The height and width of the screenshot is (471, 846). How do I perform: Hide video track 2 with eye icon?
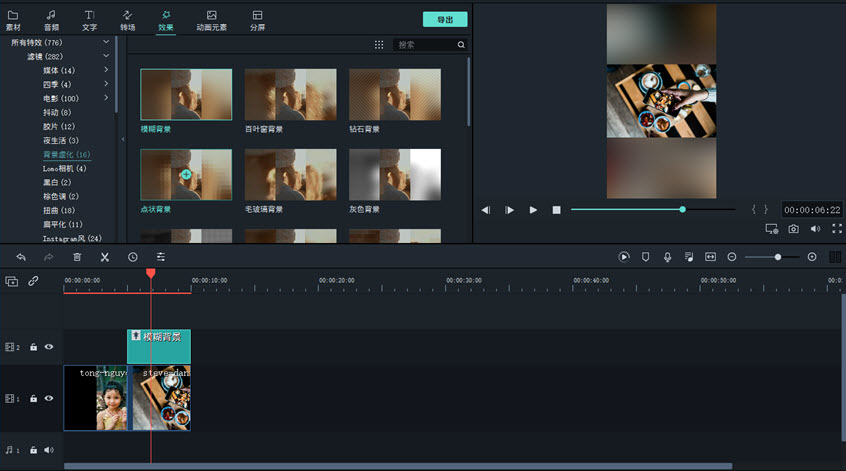pos(49,347)
